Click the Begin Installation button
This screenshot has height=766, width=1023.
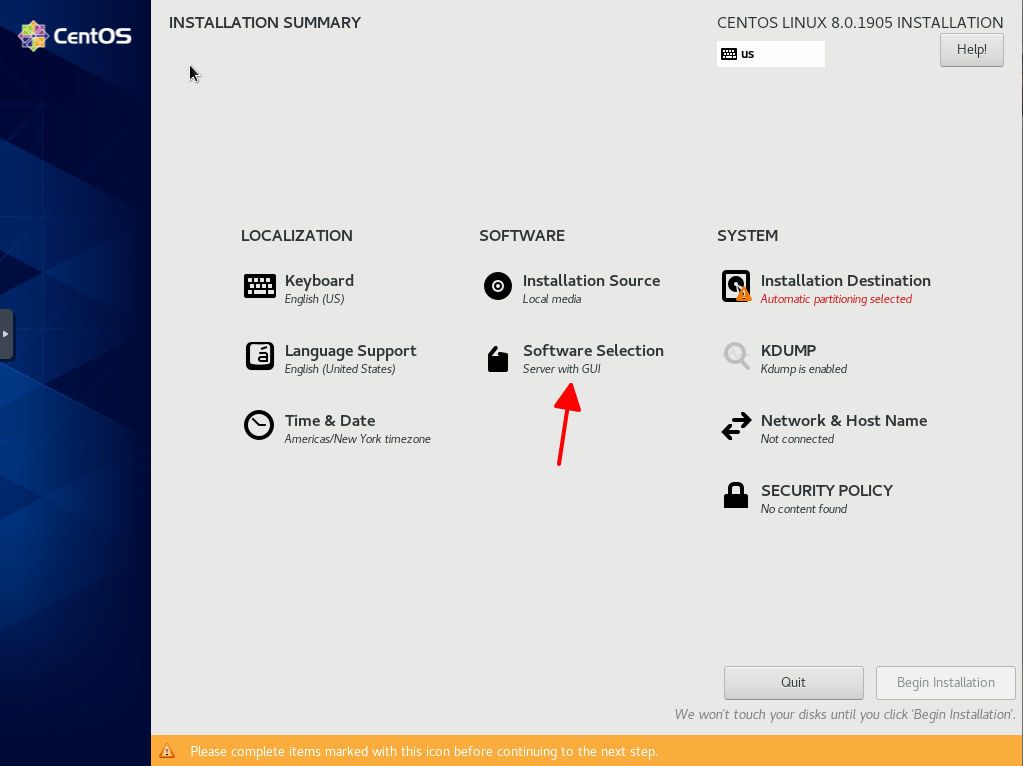click(945, 682)
